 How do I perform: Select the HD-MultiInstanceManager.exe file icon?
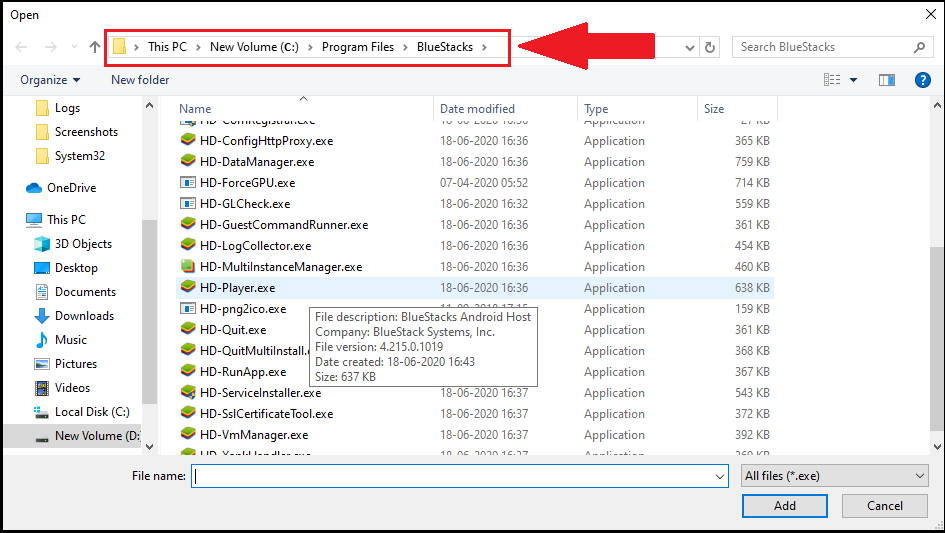[188, 266]
